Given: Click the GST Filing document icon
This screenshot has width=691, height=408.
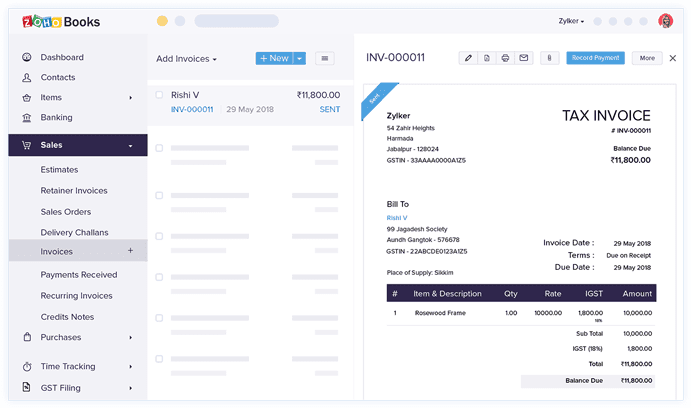Looking at the screenshot, I should tap(26, 387).
